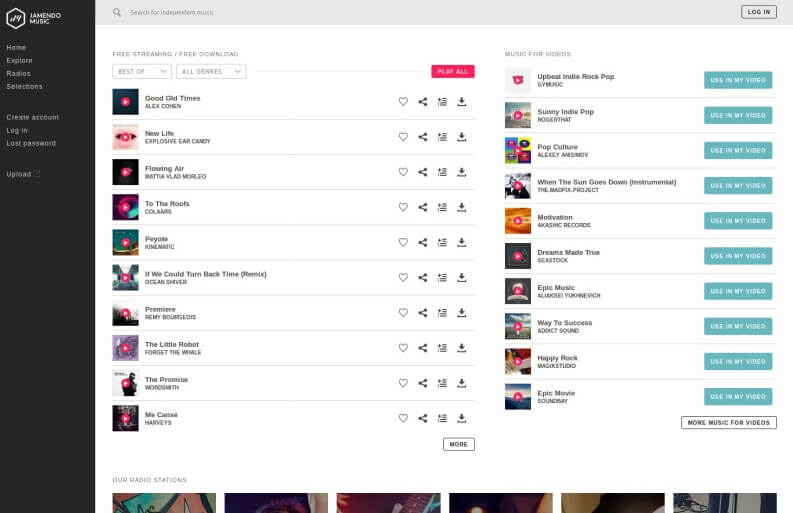Click the Log In button in header
This screenshot has height=513, width=793.
(759, 12)
